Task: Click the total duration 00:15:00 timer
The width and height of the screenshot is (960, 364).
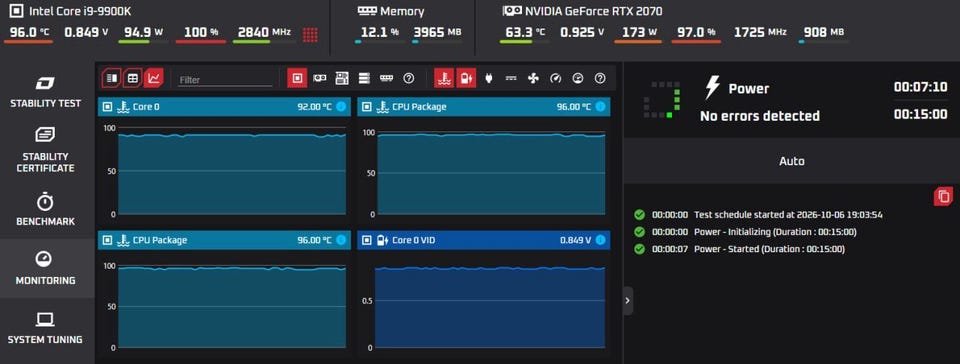Action: tap(920, 114)
